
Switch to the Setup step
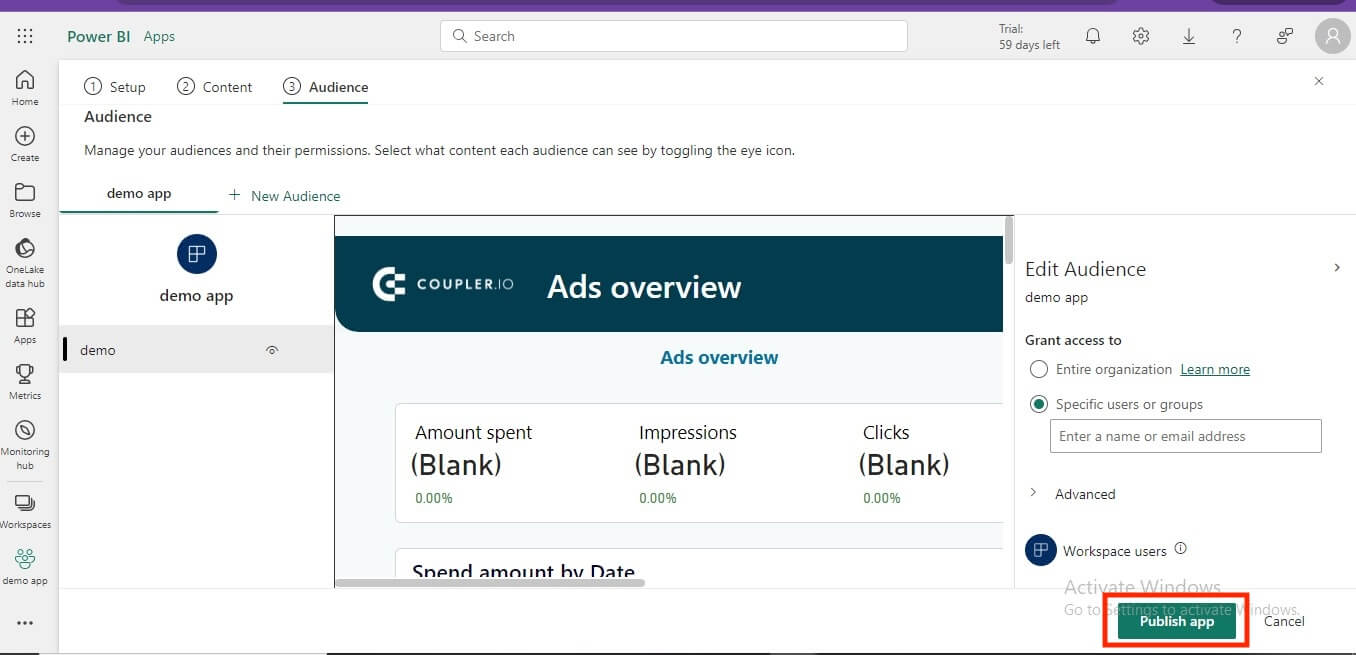click(115, 87)
